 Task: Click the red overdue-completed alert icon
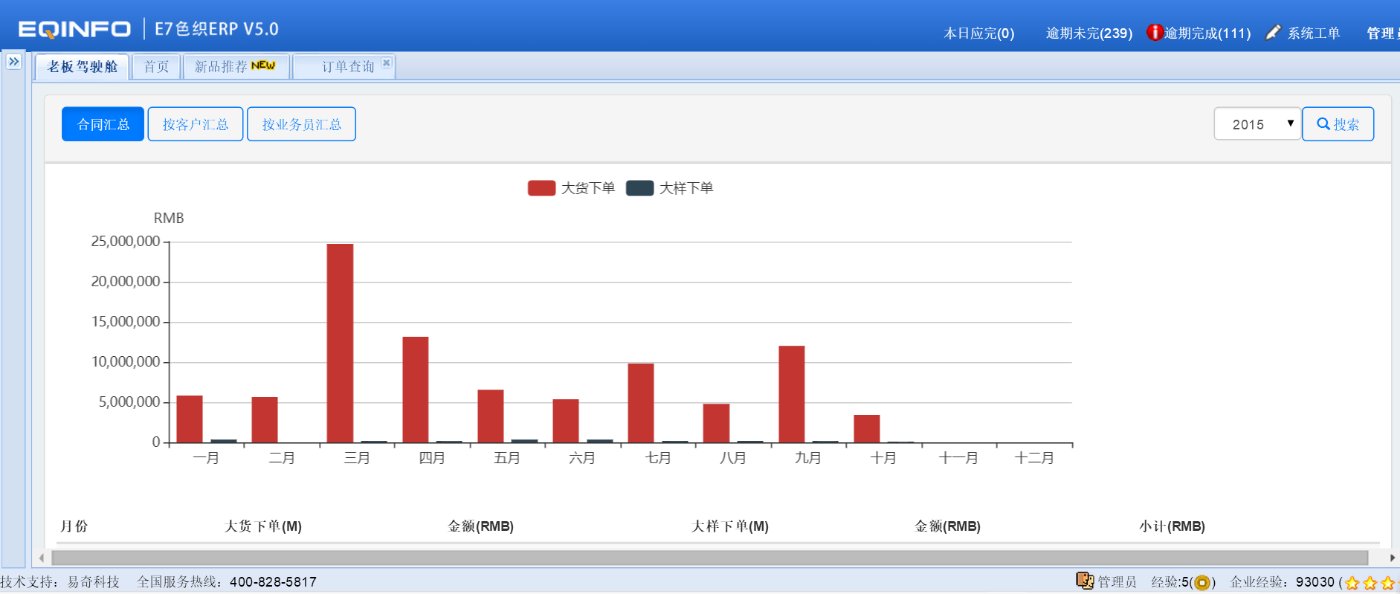(x=1155, y=33)
